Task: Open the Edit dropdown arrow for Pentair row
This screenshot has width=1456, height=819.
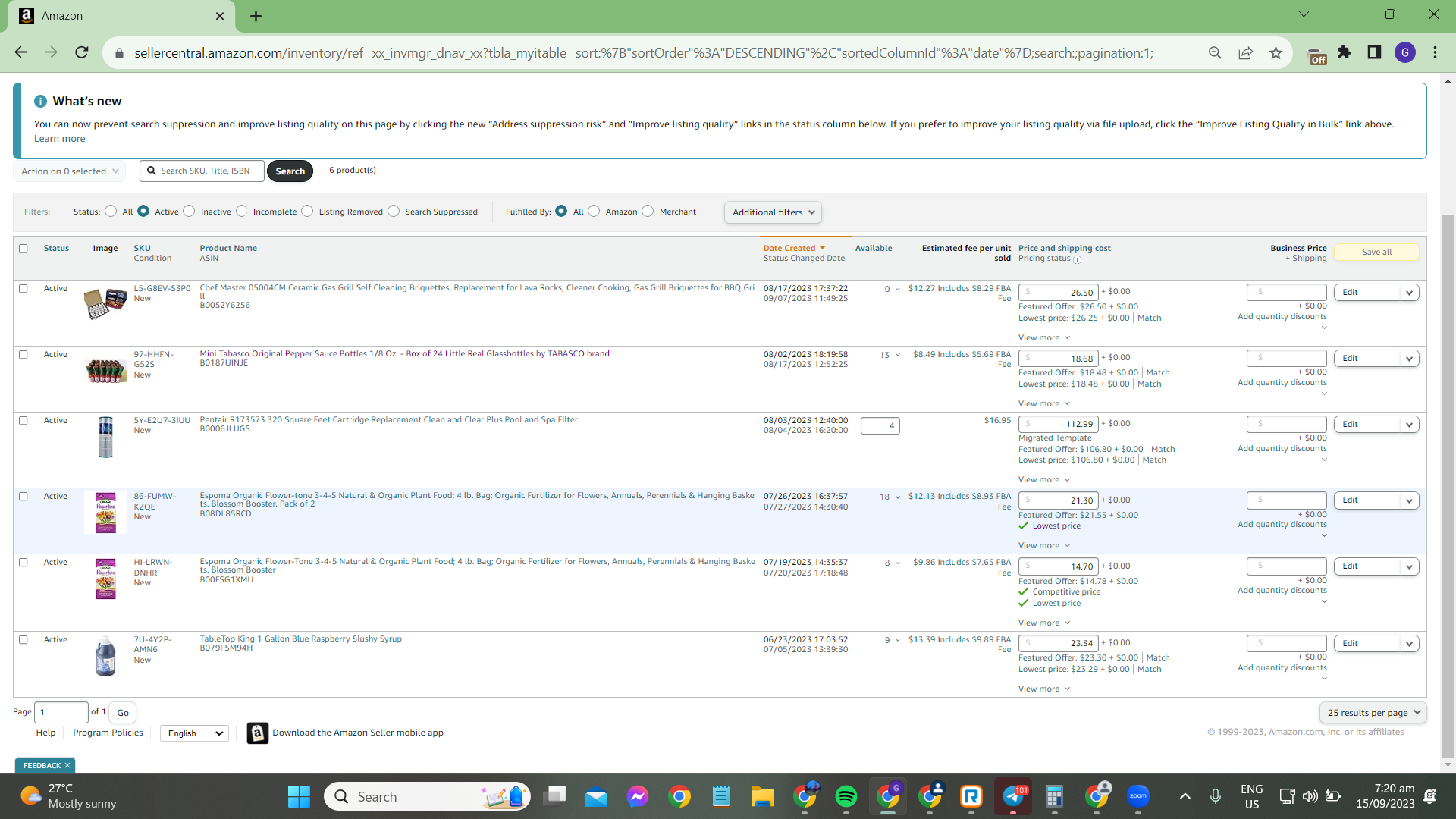Action: 1410,425
